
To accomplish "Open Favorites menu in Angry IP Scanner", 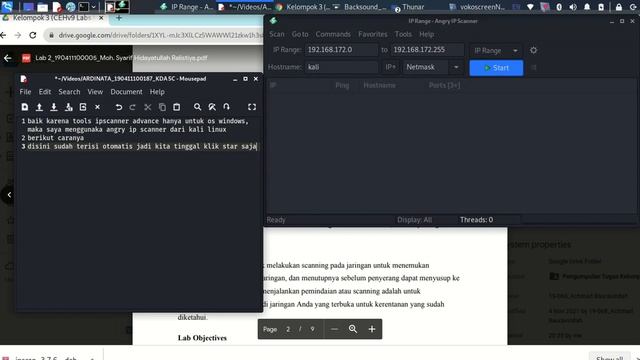I will tap(373, 34).
